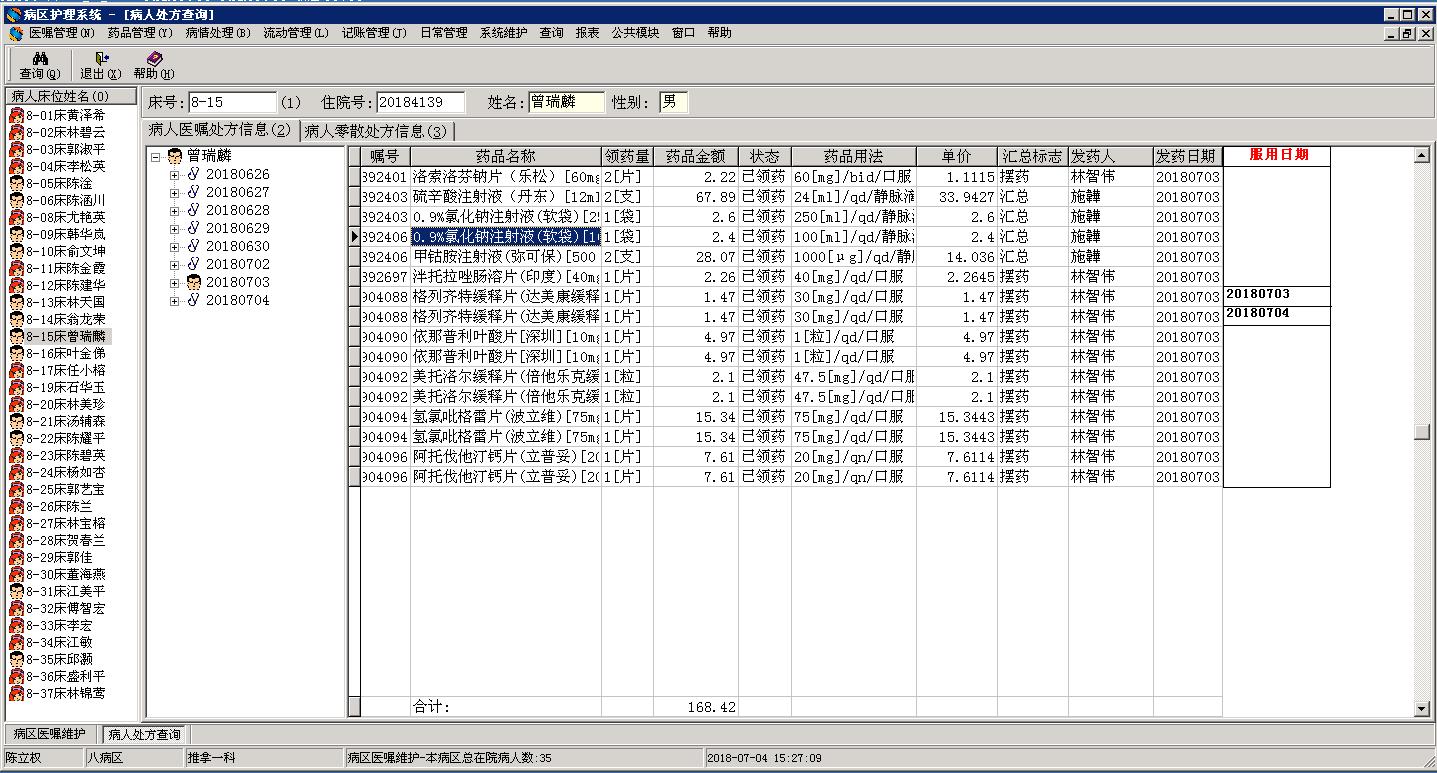Click the 甲钴胺注射液(弥可保) drug name cell
The image size is (1437, 773).
(x=506, y=257)
